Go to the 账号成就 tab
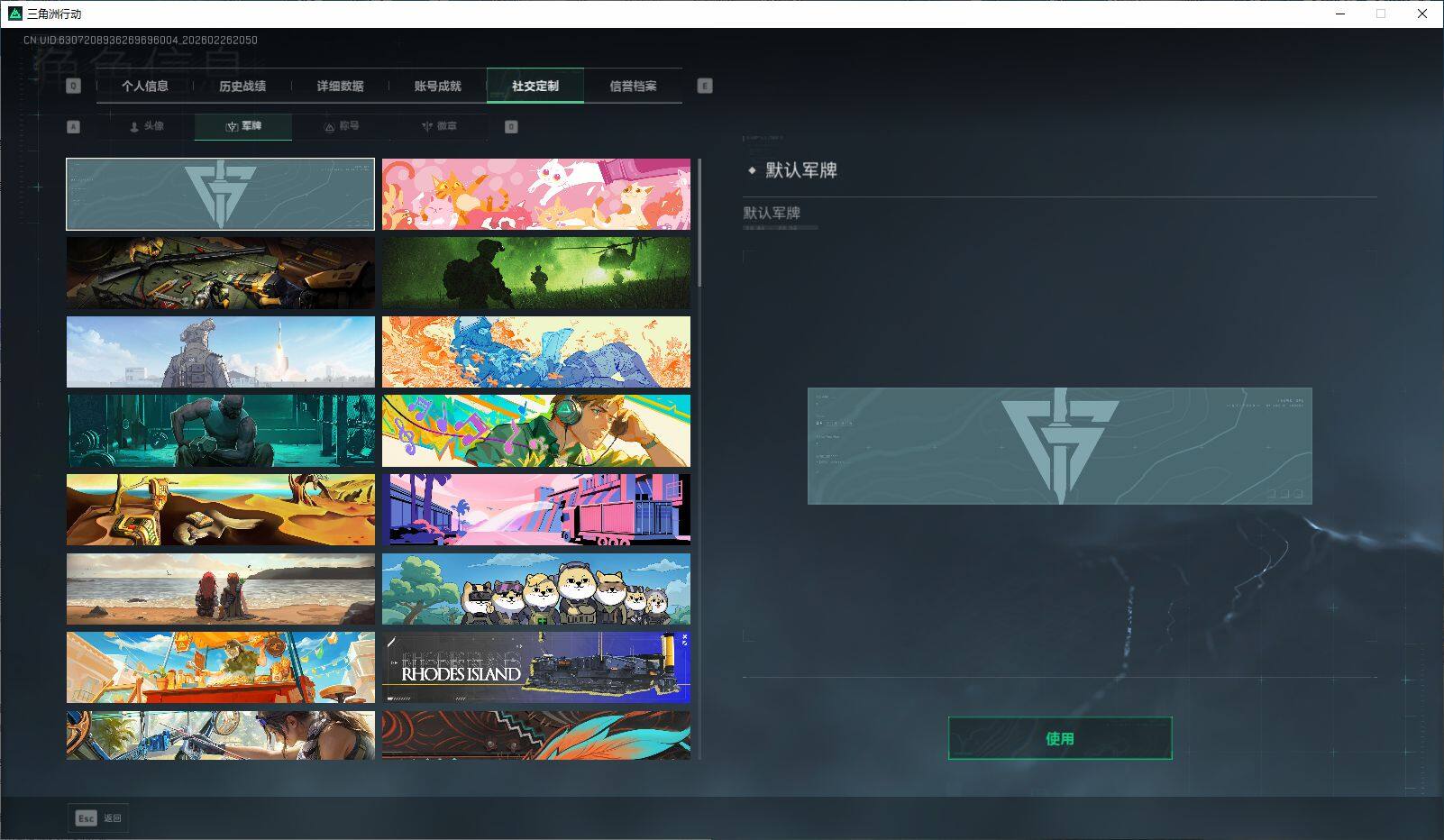Viewport: 1444px width, 840px height. [437, 86]
